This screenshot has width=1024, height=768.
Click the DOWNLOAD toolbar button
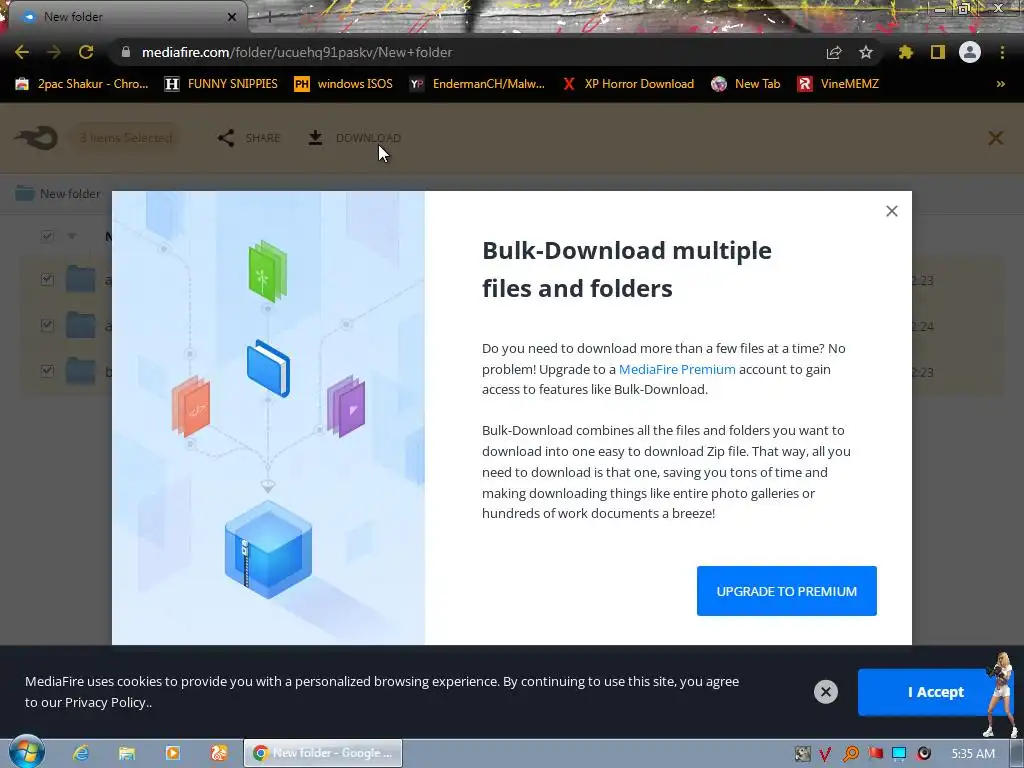click(x=355, y=138)
